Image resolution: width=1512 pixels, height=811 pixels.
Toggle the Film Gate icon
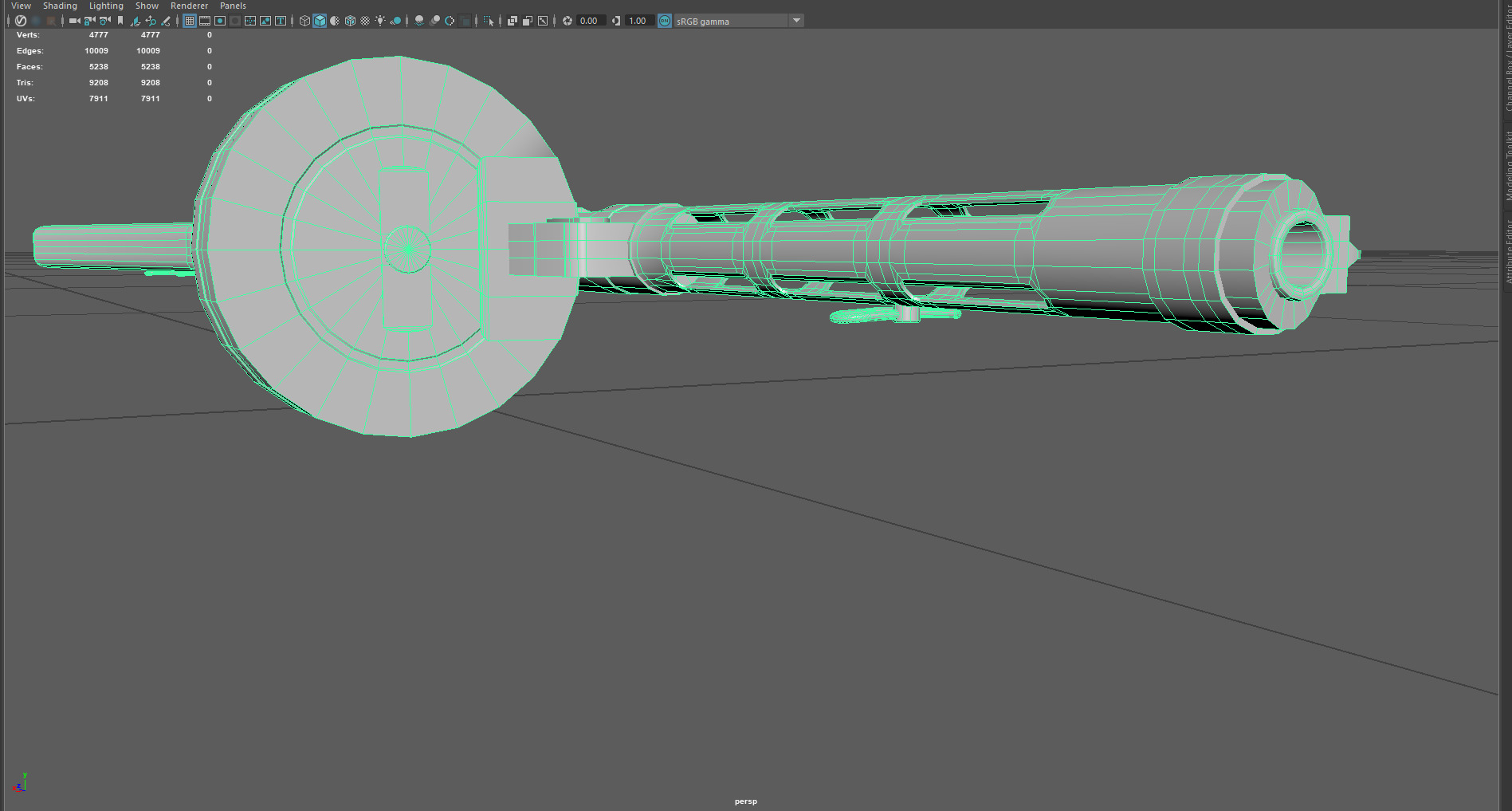205,21
